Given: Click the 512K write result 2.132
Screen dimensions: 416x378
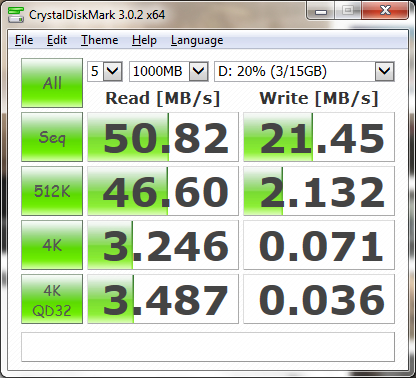Looking at the screenshot, I should pos(319,191).
